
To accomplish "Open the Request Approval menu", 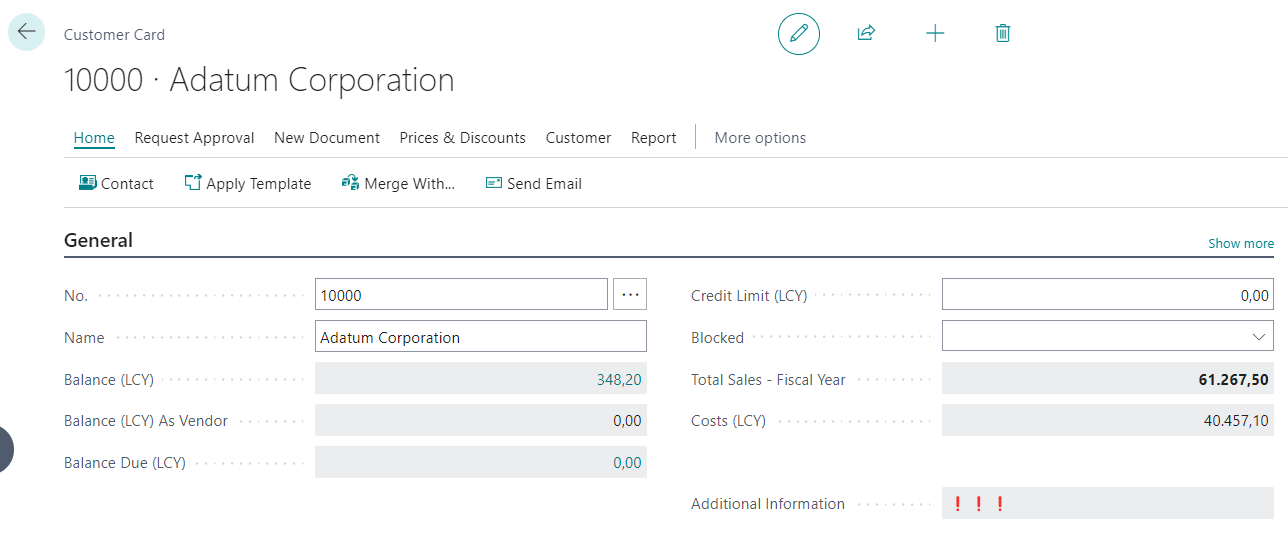I will [x=194, y=138].
